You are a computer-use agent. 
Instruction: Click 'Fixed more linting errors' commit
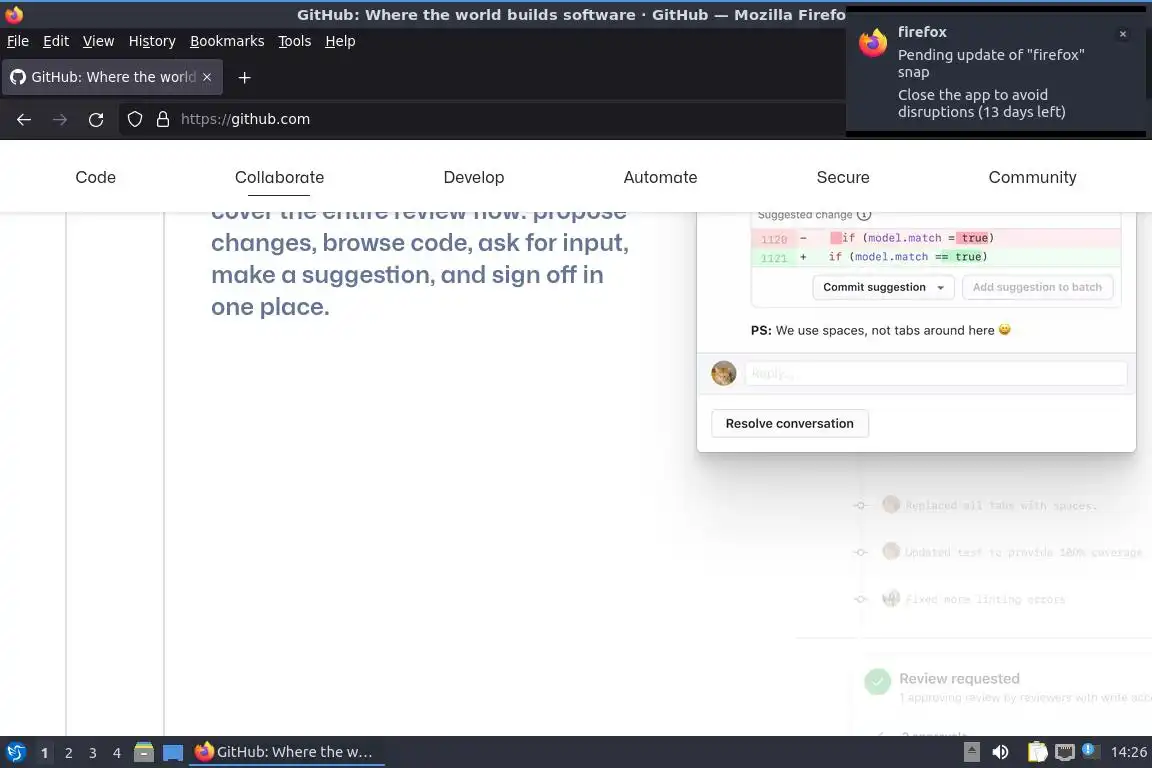(985, 600)
